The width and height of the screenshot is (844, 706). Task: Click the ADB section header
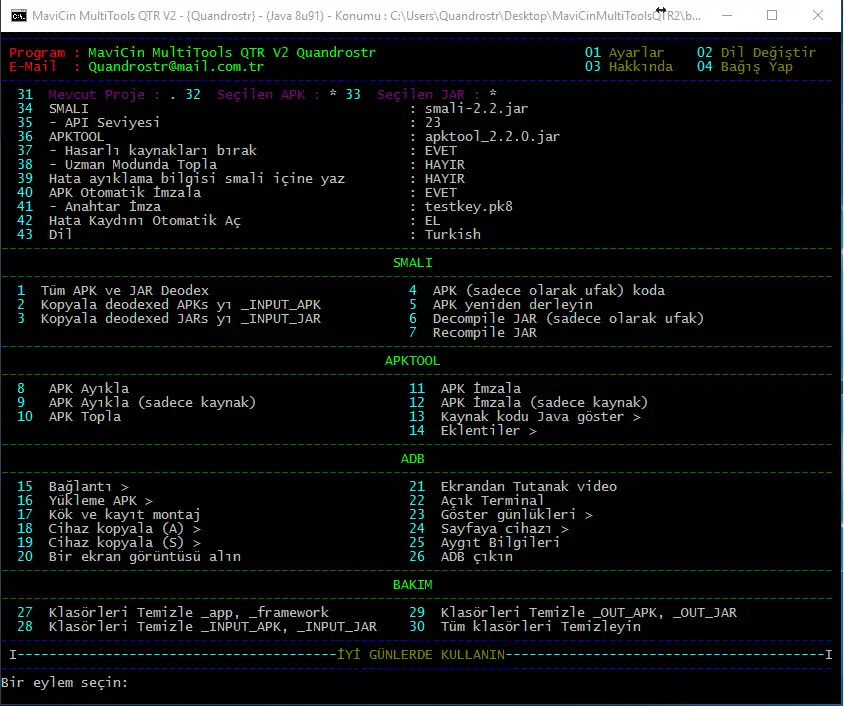coord(412,458)
